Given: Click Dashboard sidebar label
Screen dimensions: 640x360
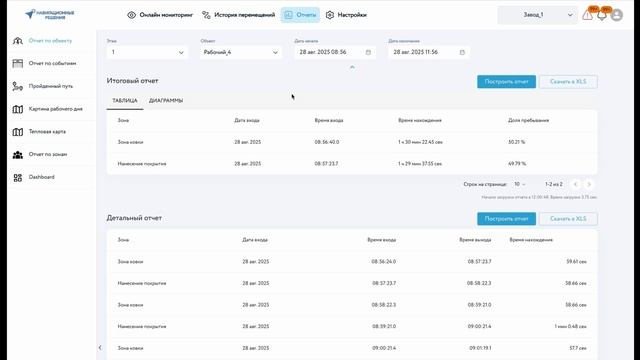Looking at the screenshot, I should pos(42,178).
